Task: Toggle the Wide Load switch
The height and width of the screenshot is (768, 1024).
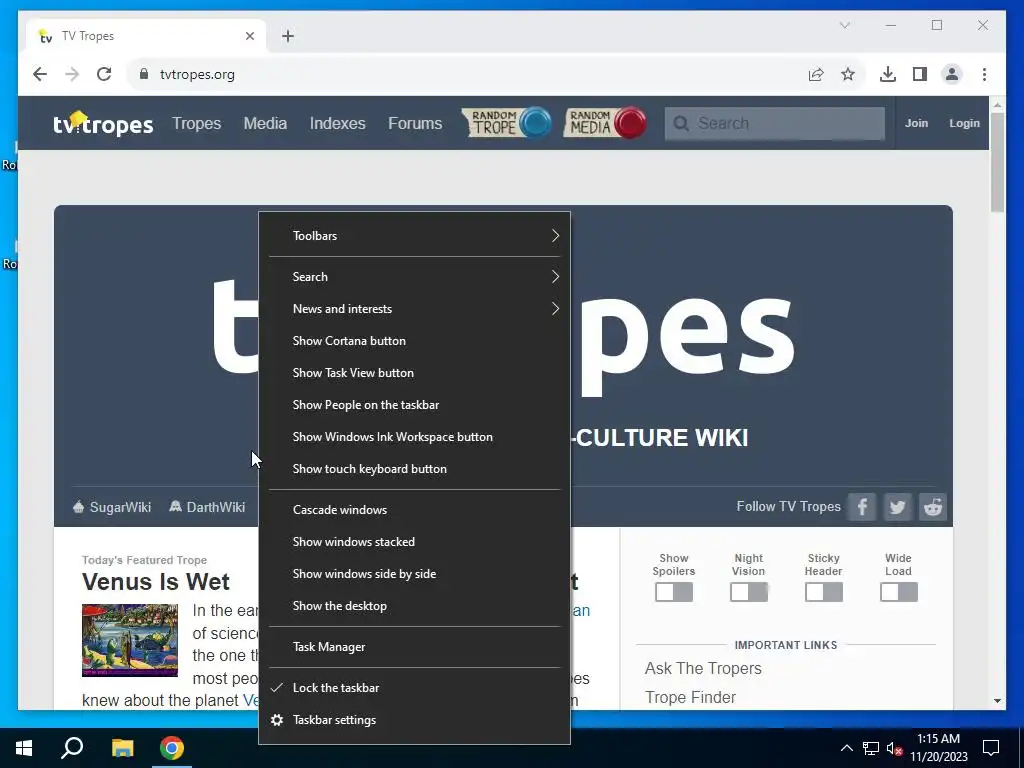Action: tap(899, 592)
